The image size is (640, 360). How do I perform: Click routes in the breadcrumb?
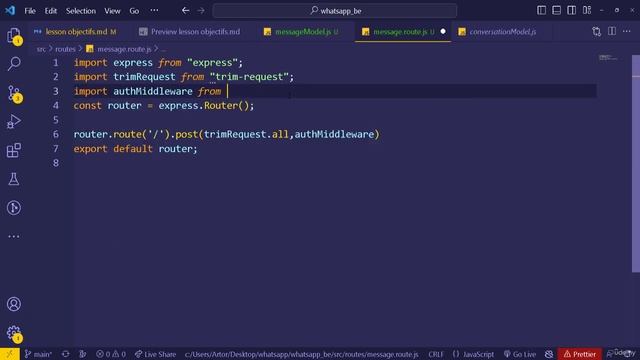click(x=65, y=49)
